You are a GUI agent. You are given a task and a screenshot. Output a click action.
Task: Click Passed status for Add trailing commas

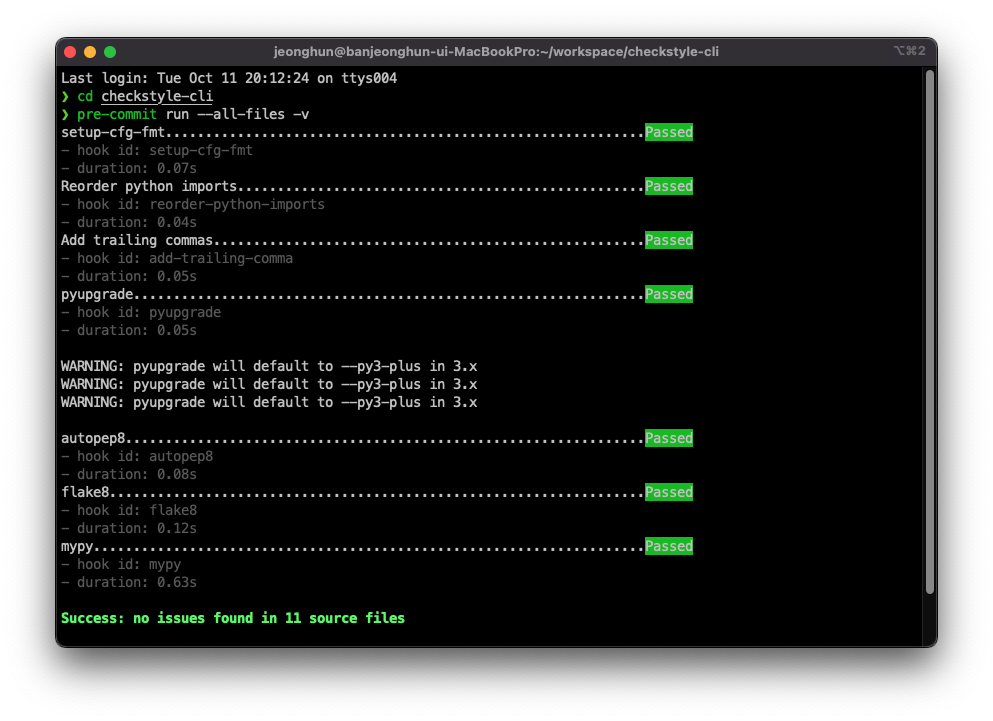tap(668, 240)
